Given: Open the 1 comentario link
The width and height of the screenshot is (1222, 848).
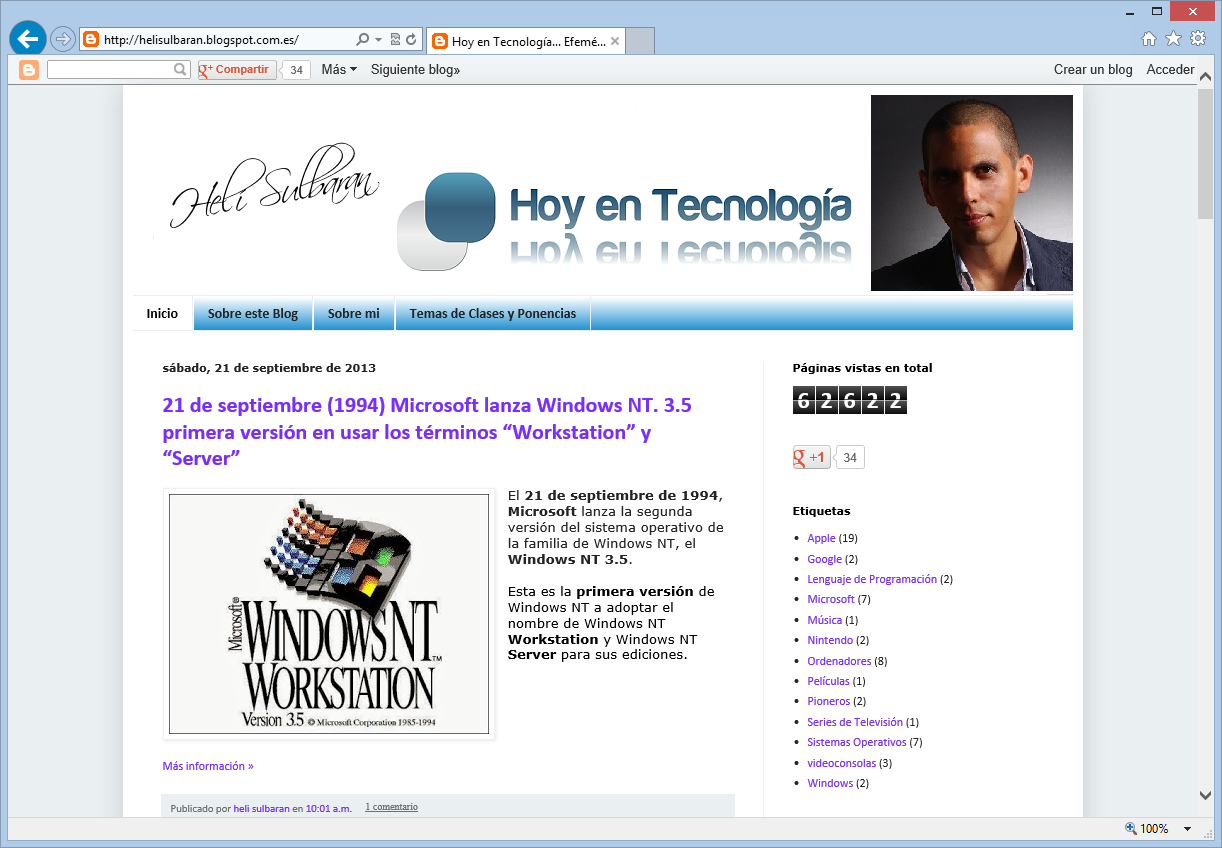Looking at the screenshot, I should (391, 807).
